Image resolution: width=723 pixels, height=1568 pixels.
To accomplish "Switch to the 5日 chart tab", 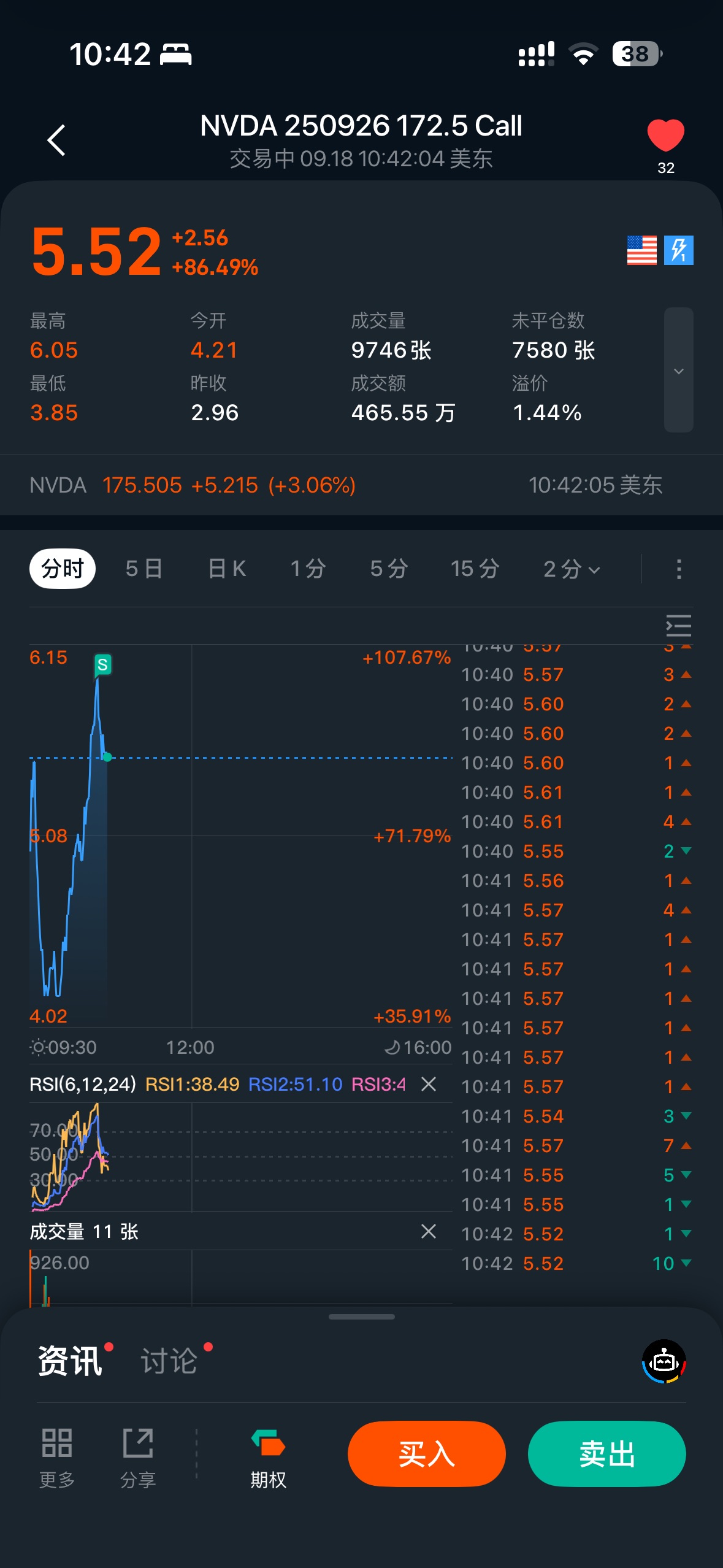I will coord(144,569).
